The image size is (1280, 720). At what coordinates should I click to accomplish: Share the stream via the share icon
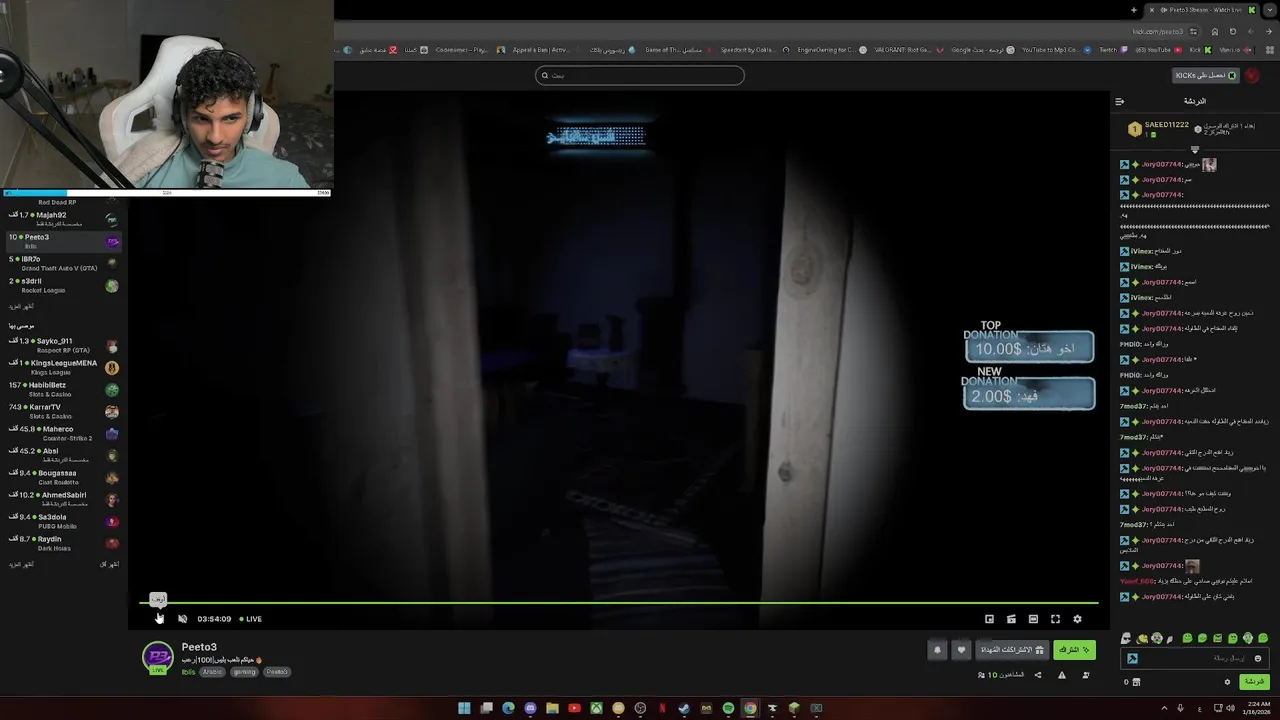point(1037,675)
